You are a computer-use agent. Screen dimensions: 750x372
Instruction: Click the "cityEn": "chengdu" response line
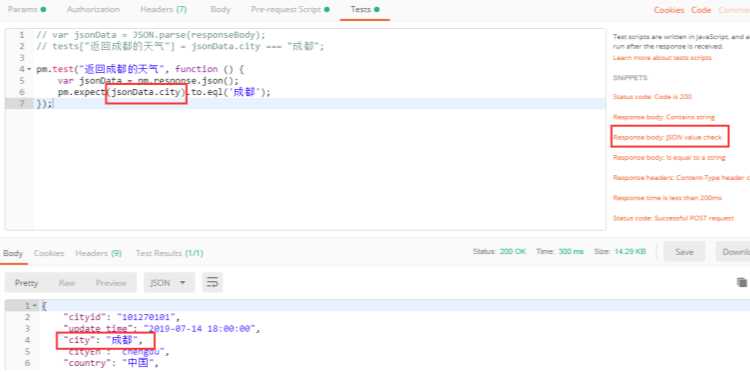116,352
